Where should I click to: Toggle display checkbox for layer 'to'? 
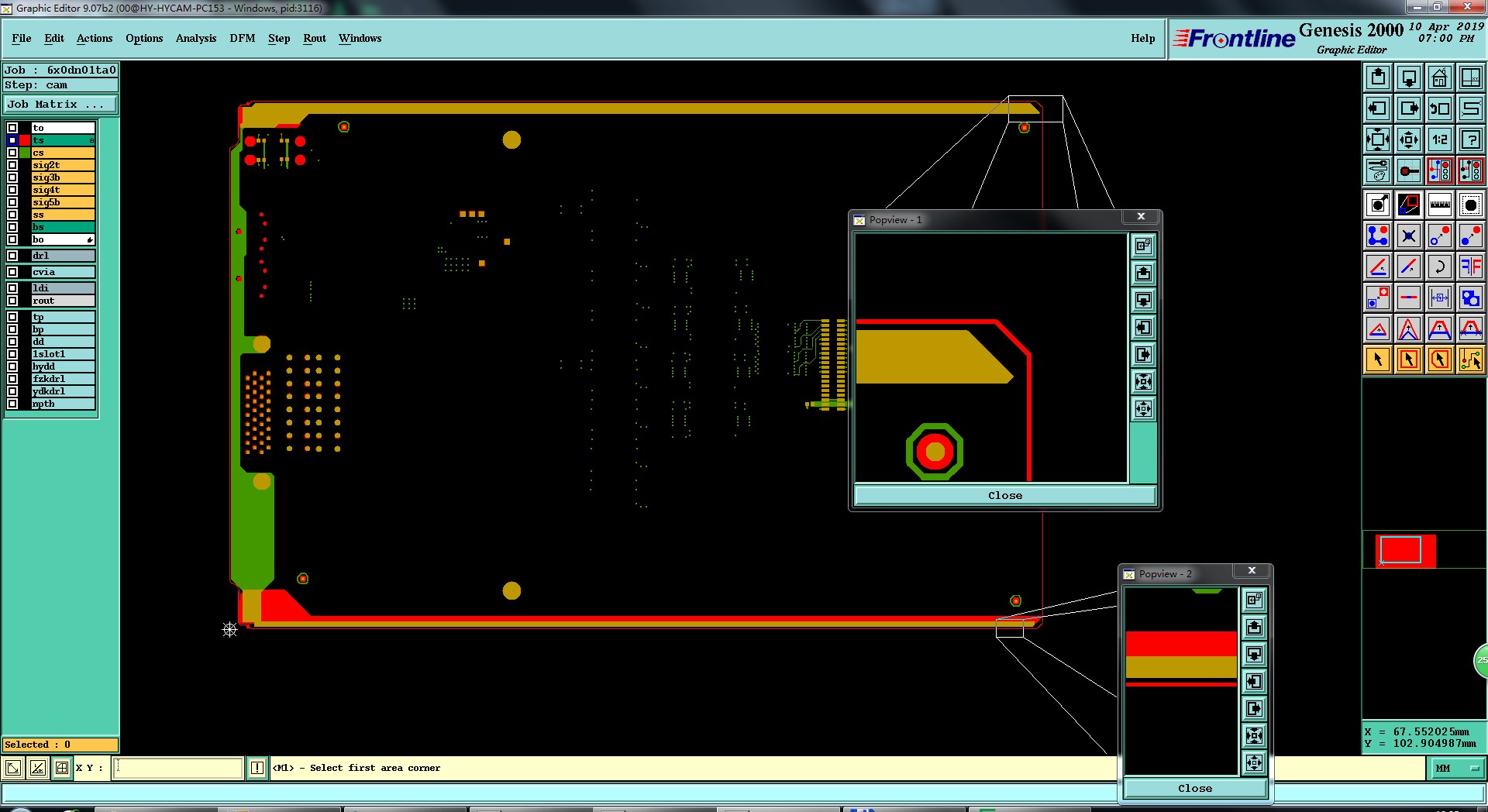12,128
